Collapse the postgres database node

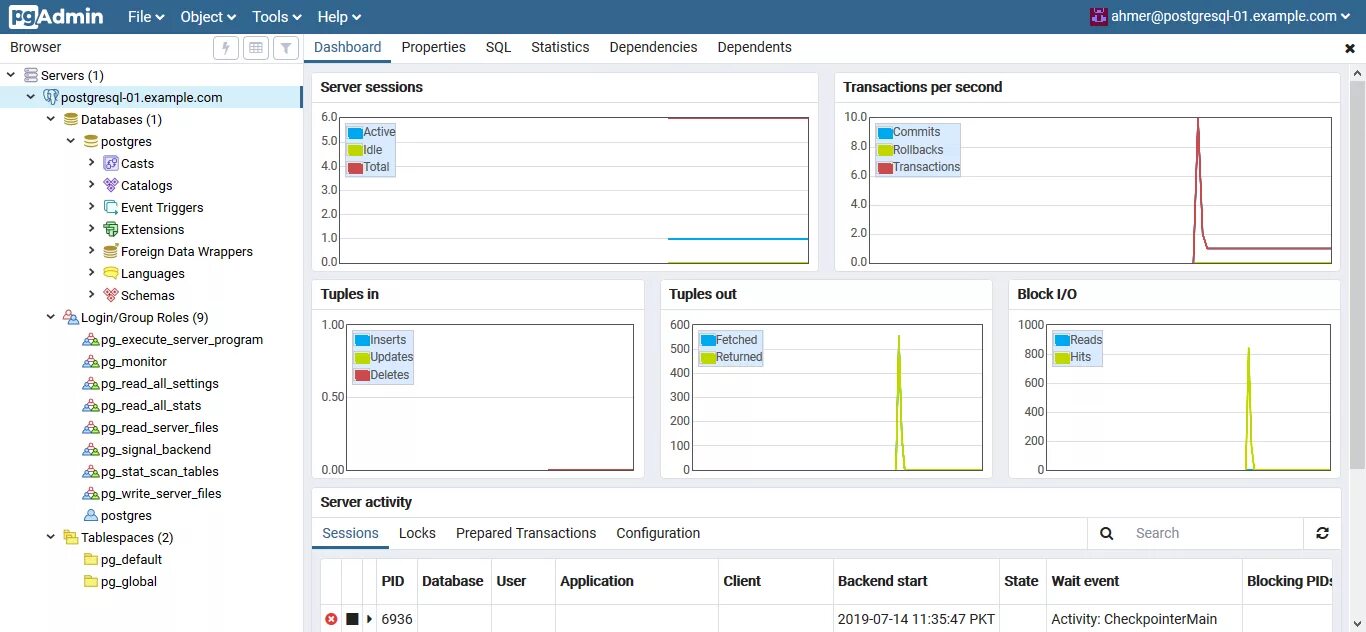(x=72, y=141)
